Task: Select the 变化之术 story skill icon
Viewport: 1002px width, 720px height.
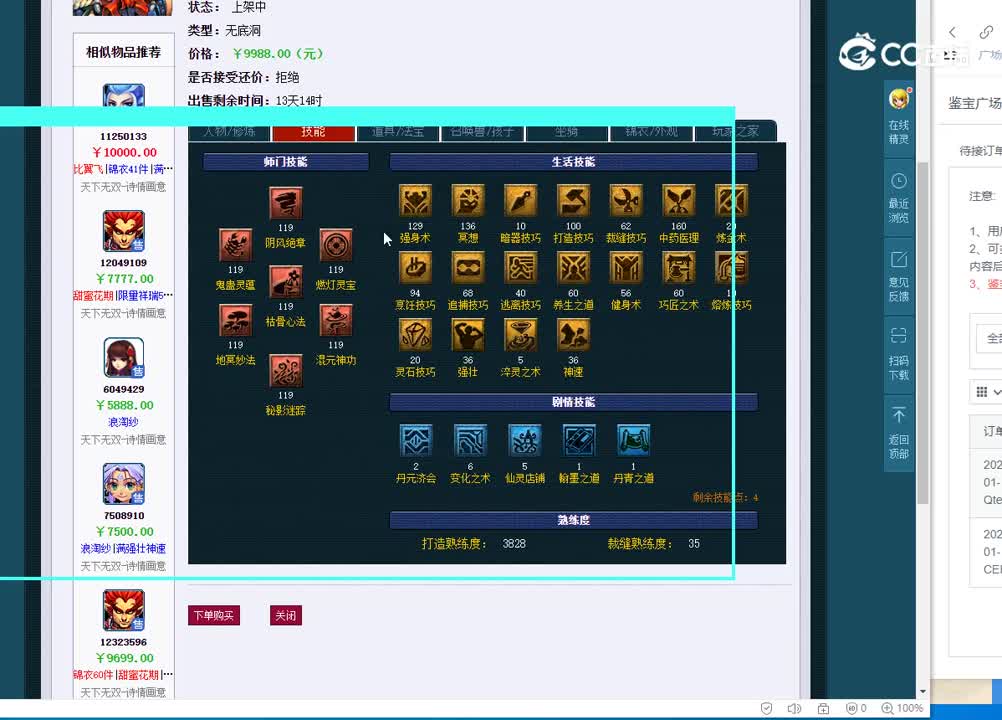Action: coord(470,441)
